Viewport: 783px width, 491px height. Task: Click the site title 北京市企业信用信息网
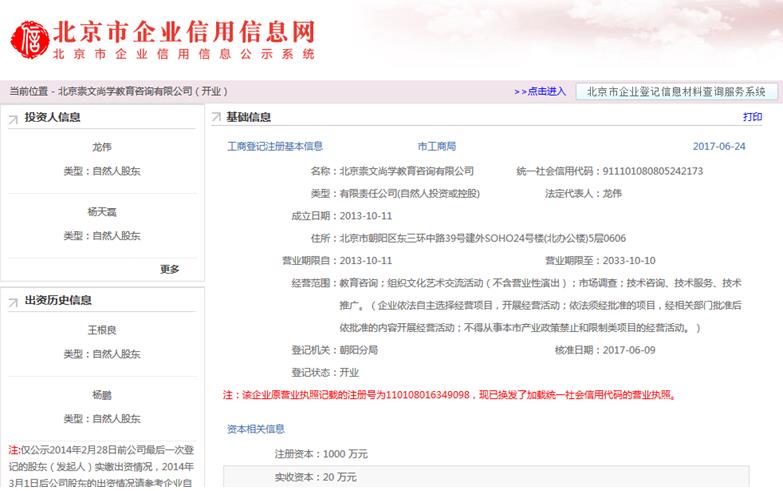[184, 31]
